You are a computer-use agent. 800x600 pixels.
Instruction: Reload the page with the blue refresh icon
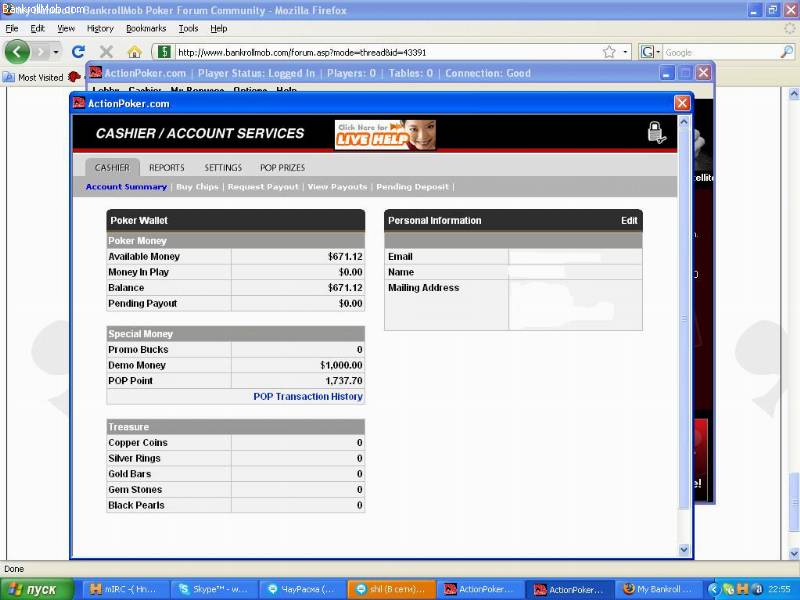(78, 52)
